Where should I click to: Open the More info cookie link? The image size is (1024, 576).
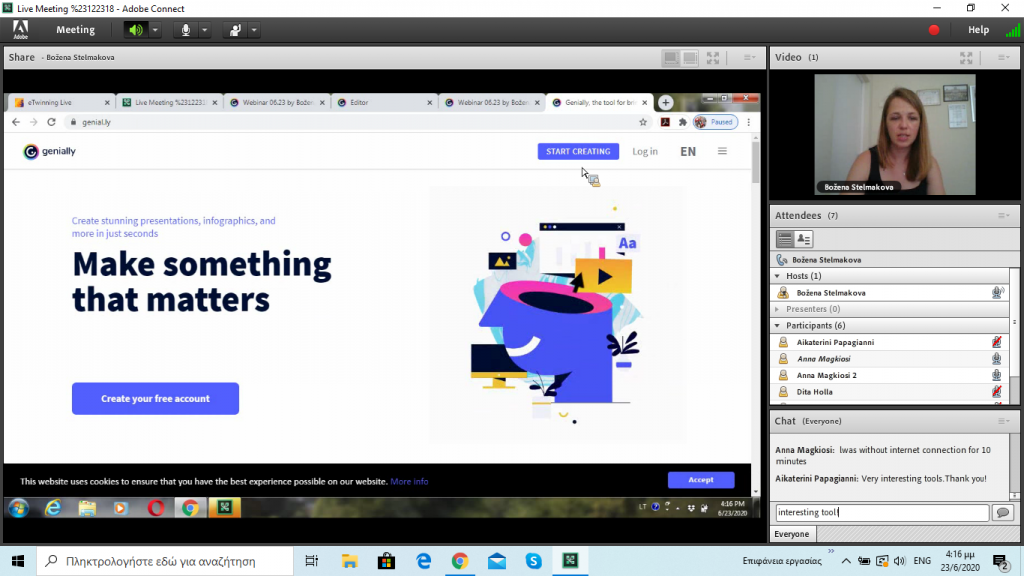[409, 481]
